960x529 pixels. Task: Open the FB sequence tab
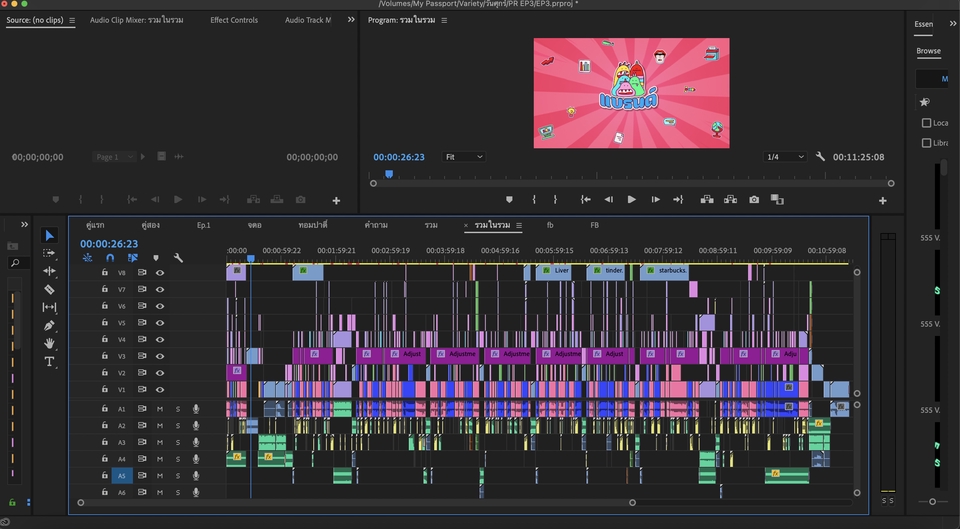click(x=594, y=225)
